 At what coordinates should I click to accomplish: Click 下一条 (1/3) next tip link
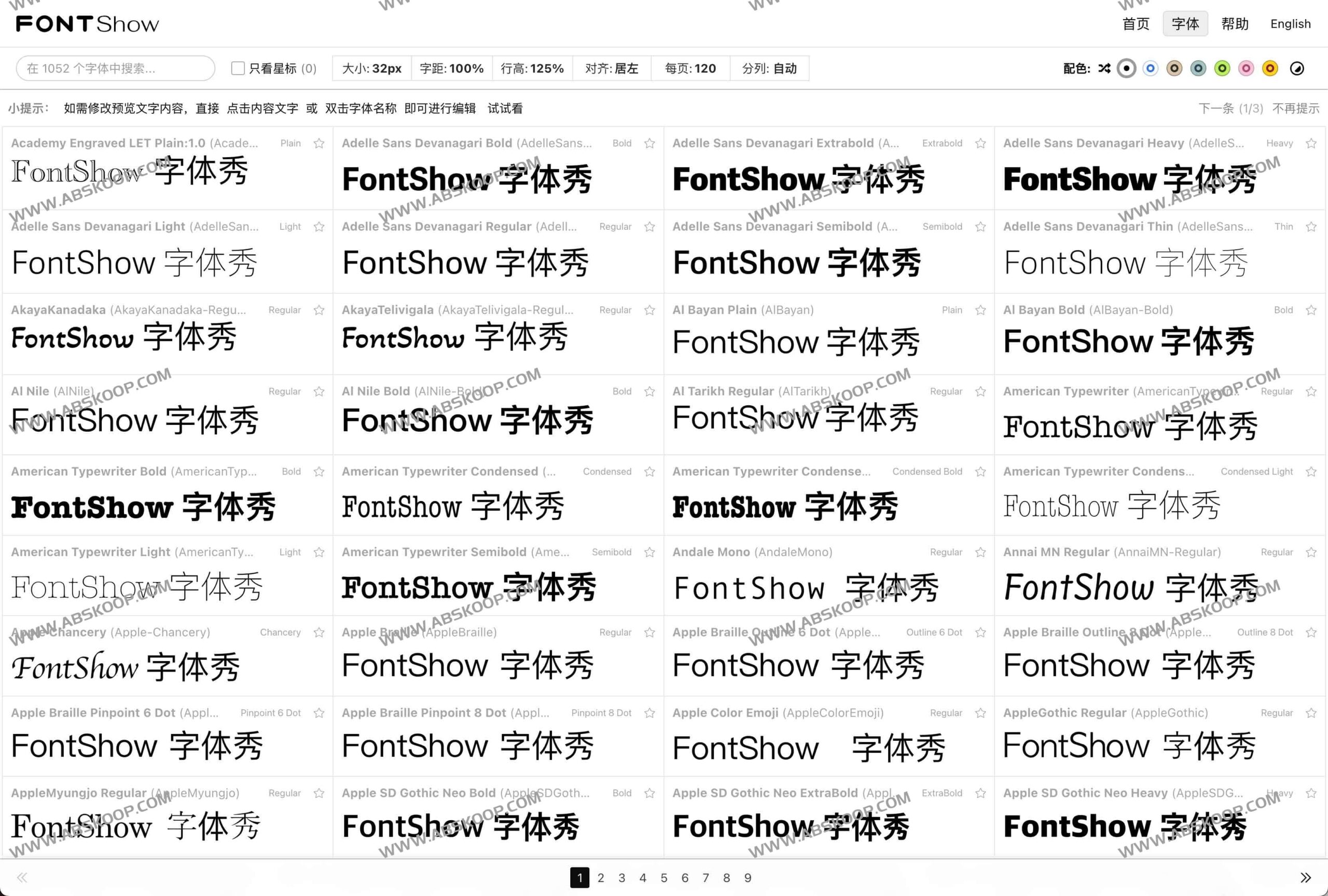coord(1230,108)
